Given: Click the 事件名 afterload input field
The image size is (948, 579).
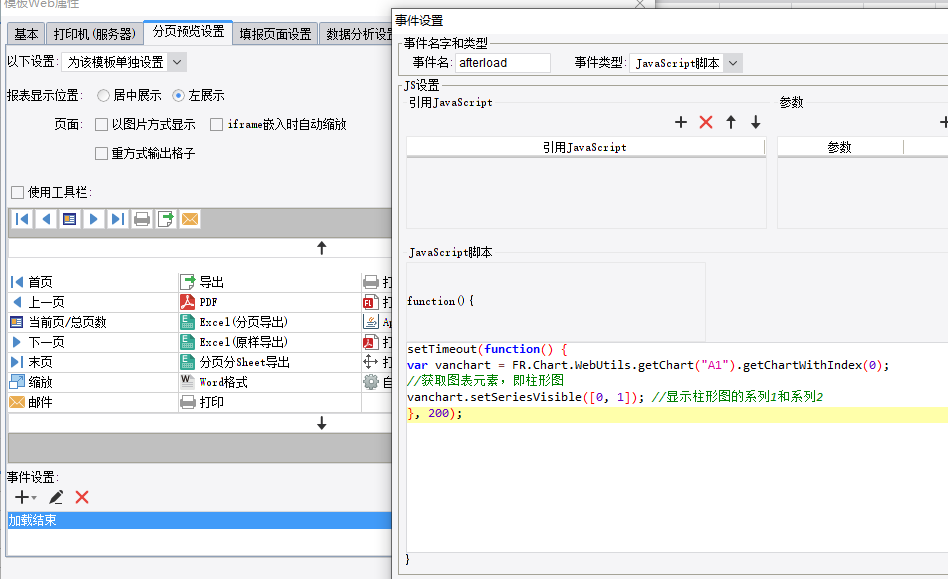Looking at the screenshot, I should 502,63.
